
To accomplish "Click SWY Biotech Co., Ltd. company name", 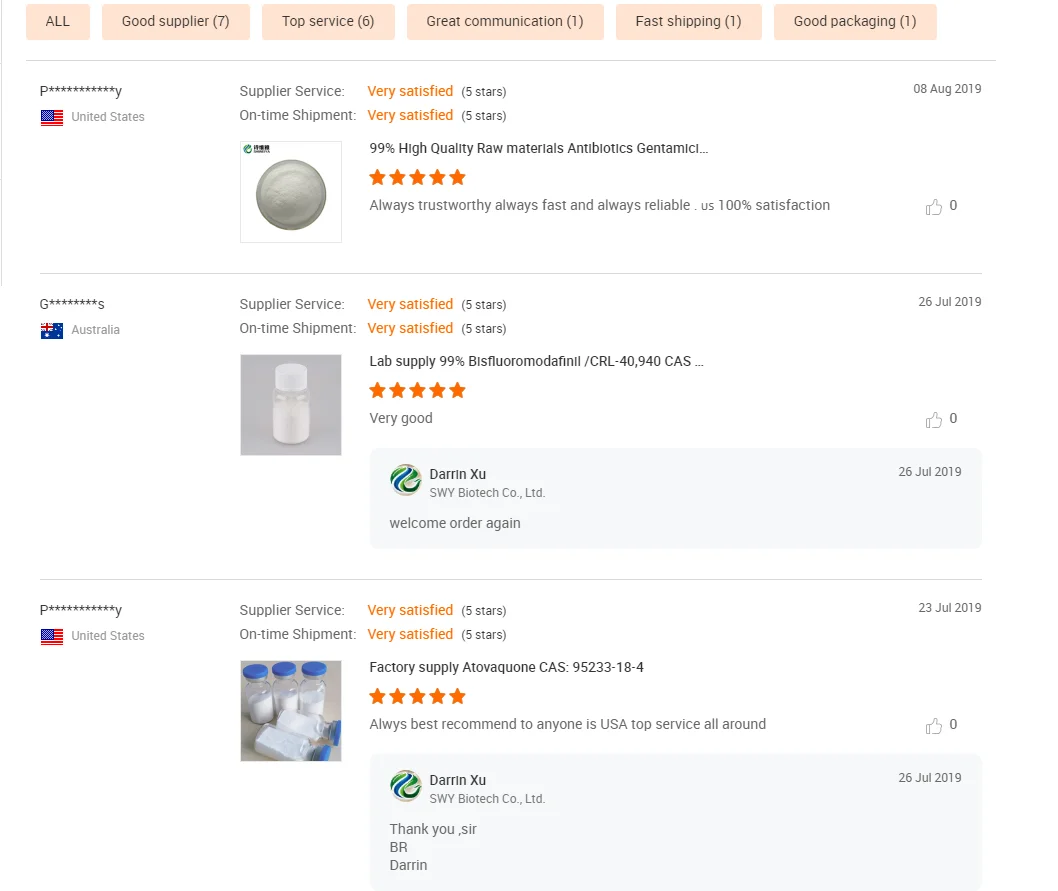I will click(488, 493).
